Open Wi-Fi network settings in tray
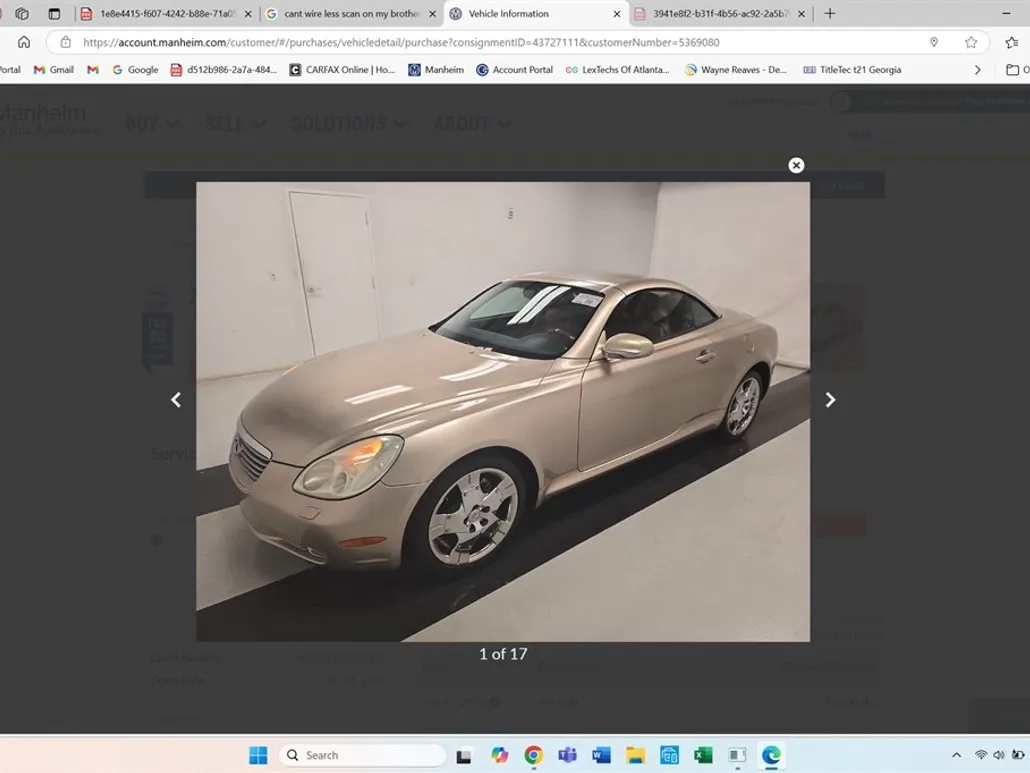The image size is (1030, 773). (x=981, y=755)
